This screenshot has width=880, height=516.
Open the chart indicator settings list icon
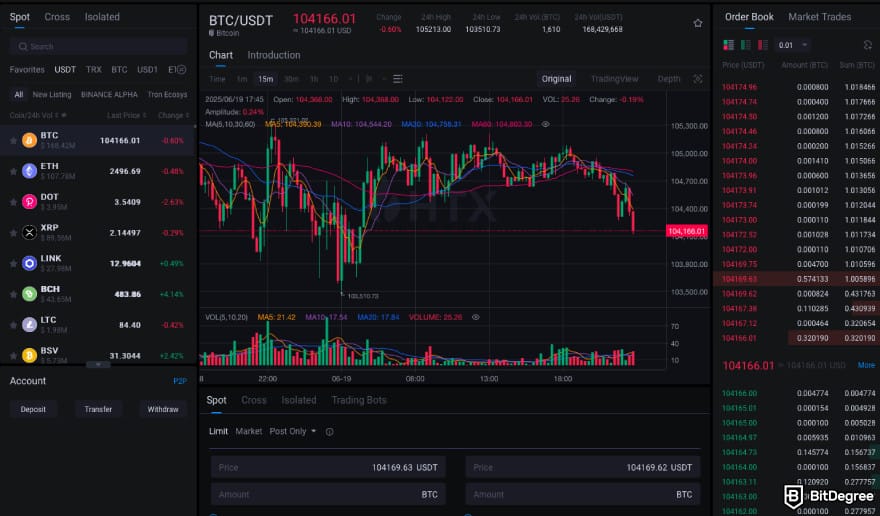click(x=397, y=79)
